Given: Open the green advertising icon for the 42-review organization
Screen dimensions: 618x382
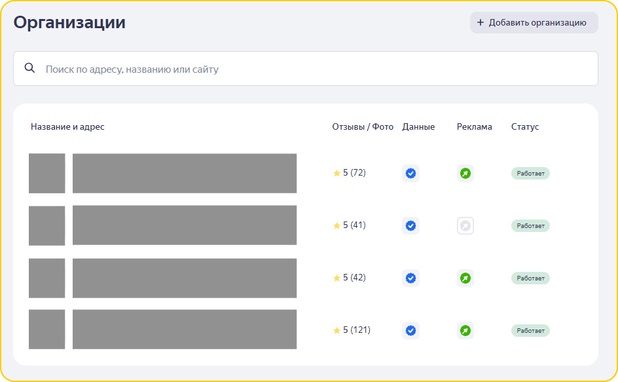Looking at the screenshot, I should point(465,278).
